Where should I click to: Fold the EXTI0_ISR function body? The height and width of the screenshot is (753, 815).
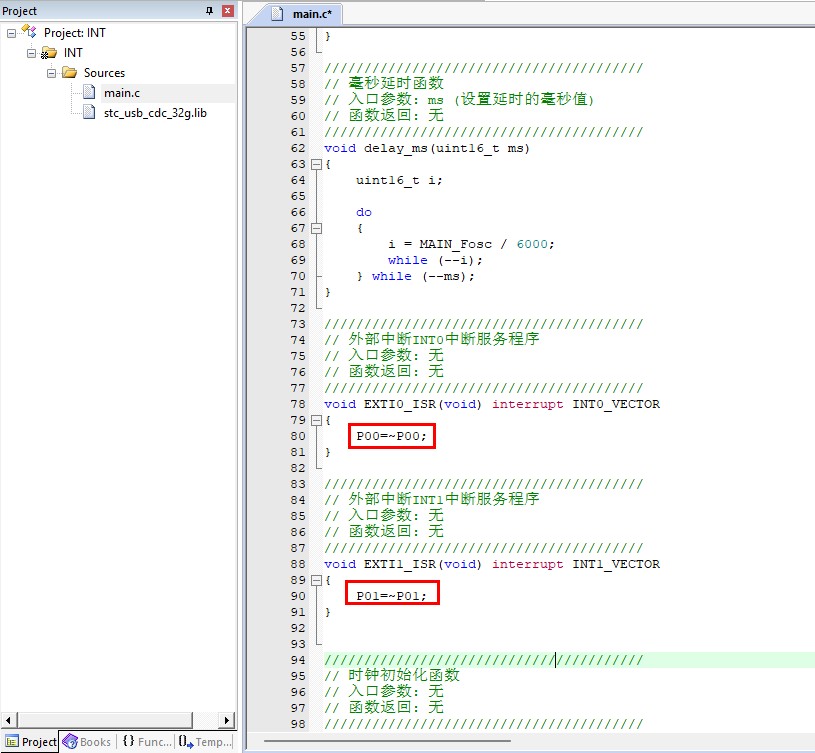[x=317, y=420]
